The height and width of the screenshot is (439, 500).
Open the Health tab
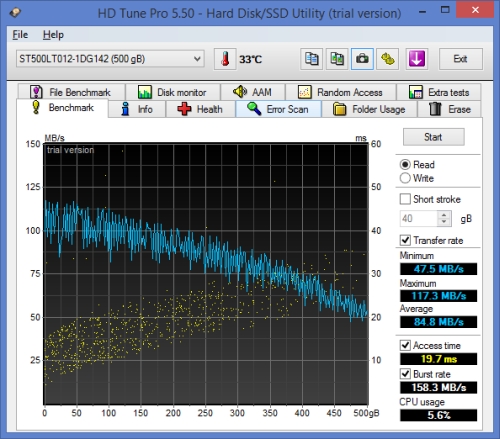[200, 109]
